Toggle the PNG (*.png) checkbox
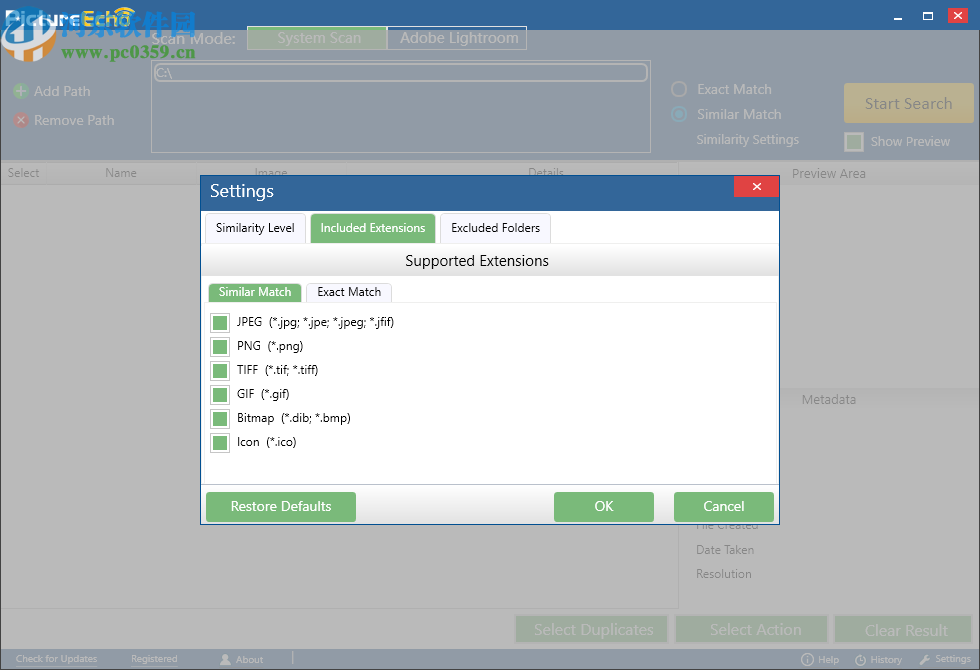This screenshot has width=980, height=670. tap(220, 346)
